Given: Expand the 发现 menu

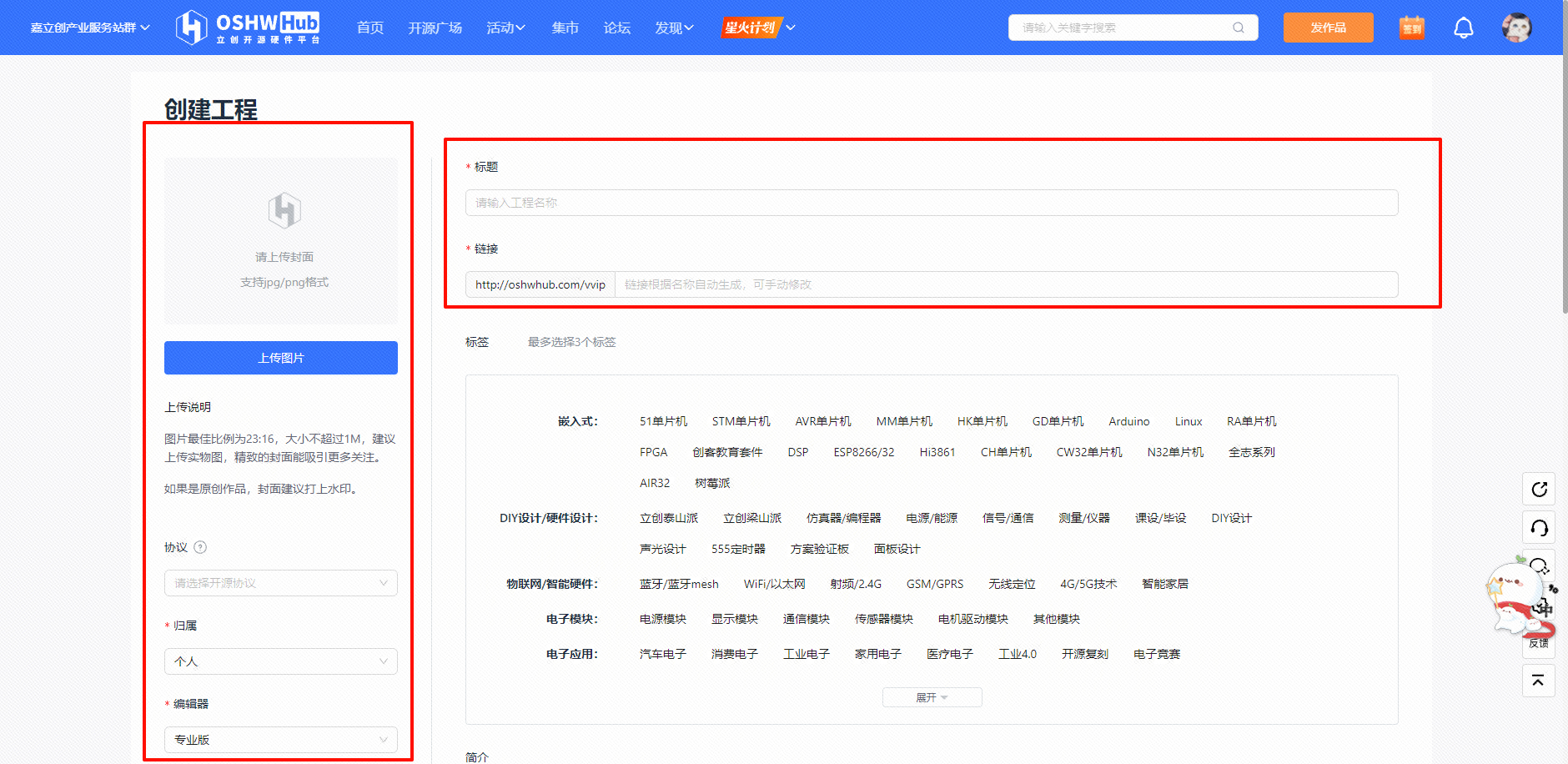Looking at the screenshot, I should point(674,28).
